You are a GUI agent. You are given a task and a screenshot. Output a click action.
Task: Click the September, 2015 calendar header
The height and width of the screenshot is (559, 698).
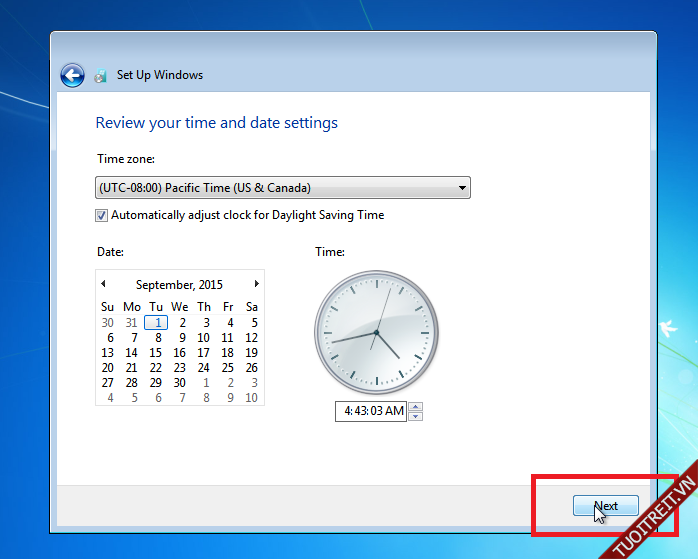coord(180,285)
